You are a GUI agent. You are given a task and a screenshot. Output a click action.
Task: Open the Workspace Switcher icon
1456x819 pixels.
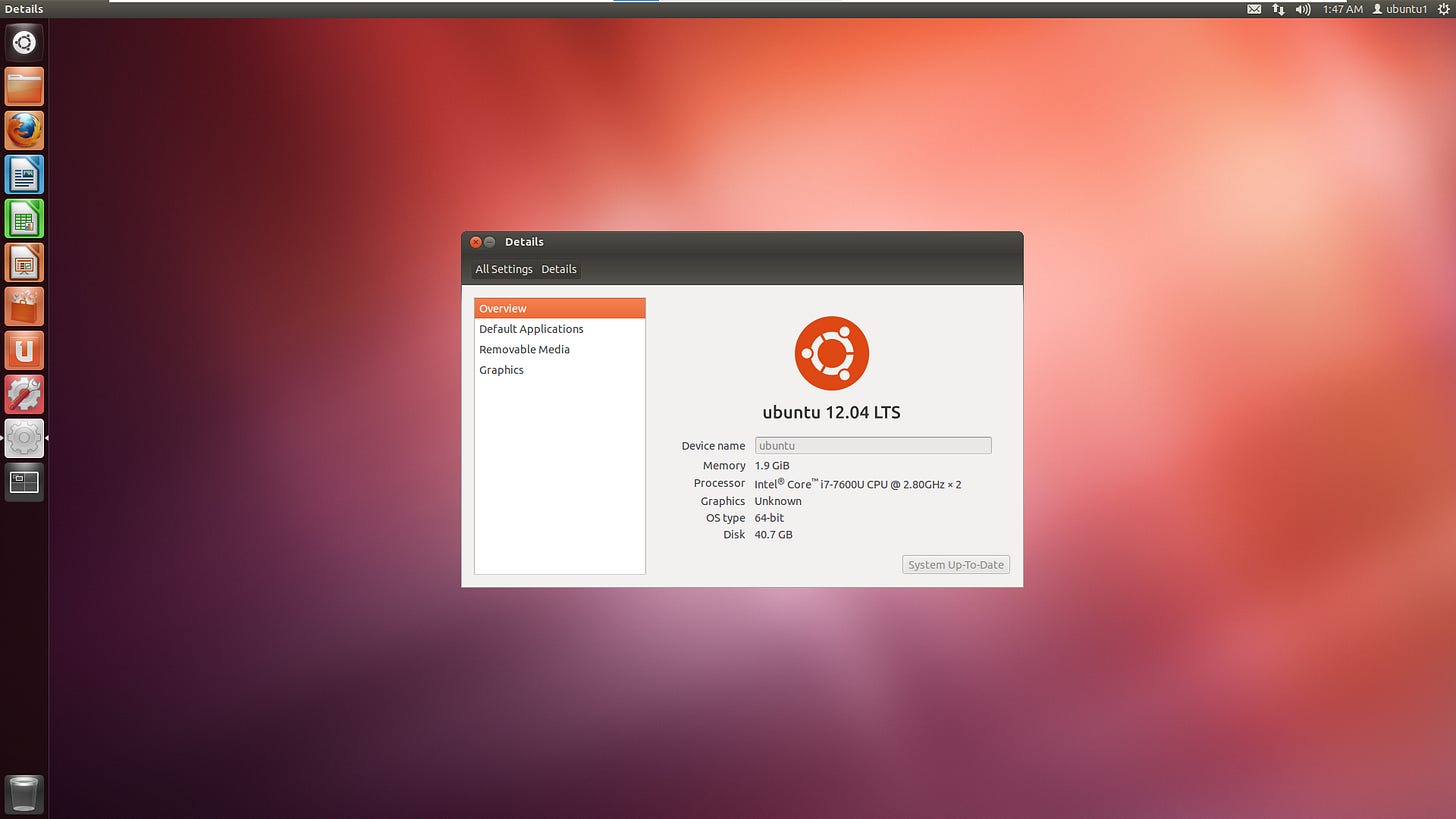point(24,482)
